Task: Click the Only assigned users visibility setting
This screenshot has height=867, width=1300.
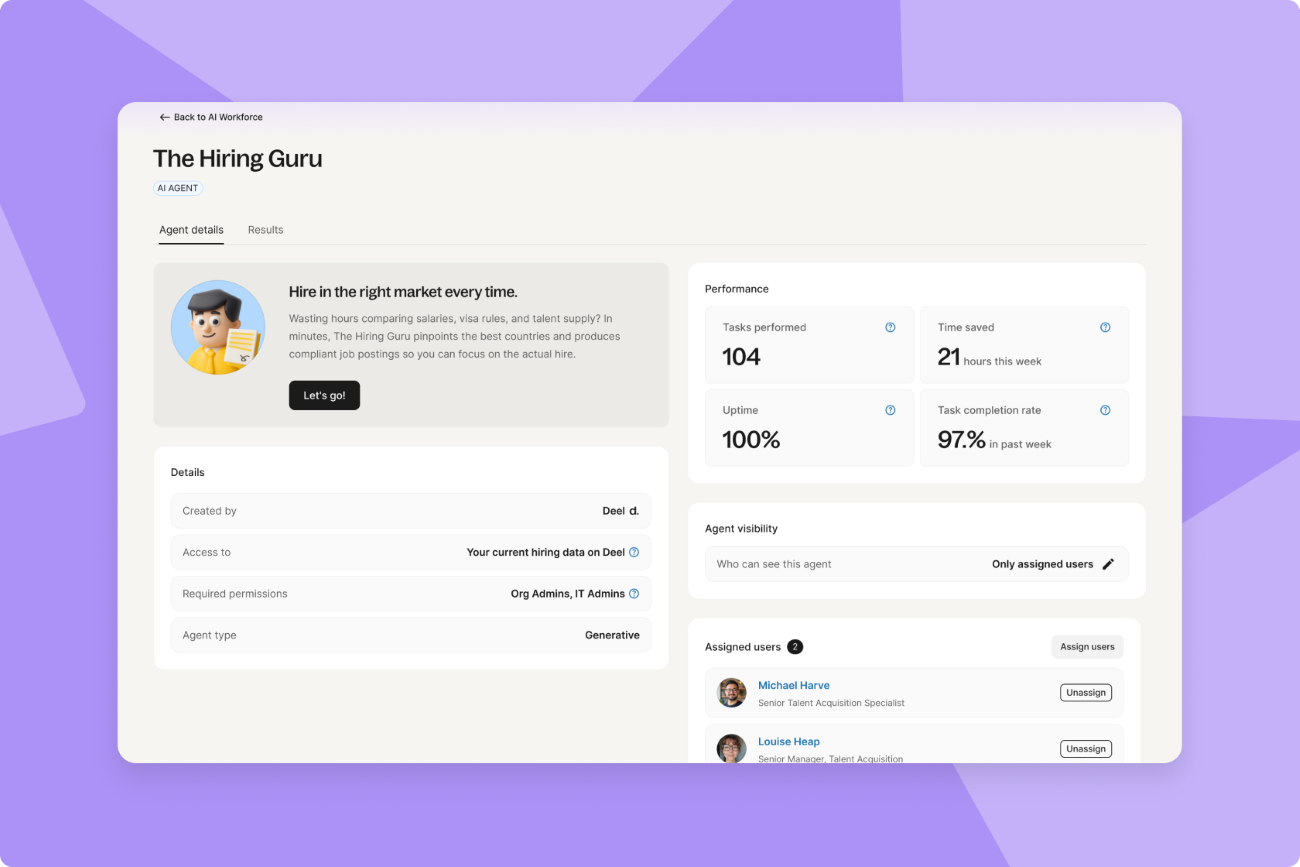Action: (x=1043, y=564)
